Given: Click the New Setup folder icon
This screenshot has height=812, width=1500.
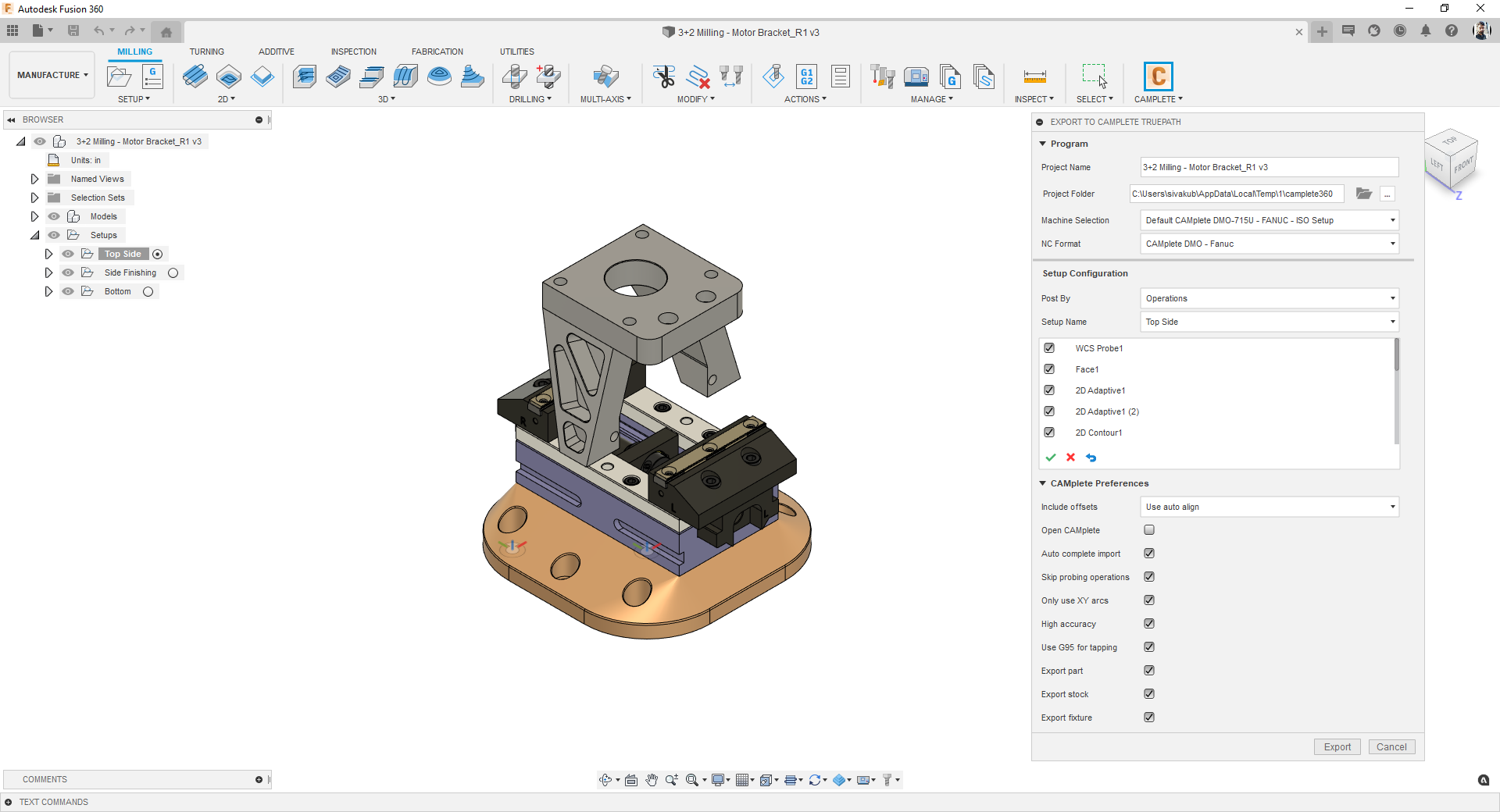Looking at the screenshot, I should pos(119,77).
